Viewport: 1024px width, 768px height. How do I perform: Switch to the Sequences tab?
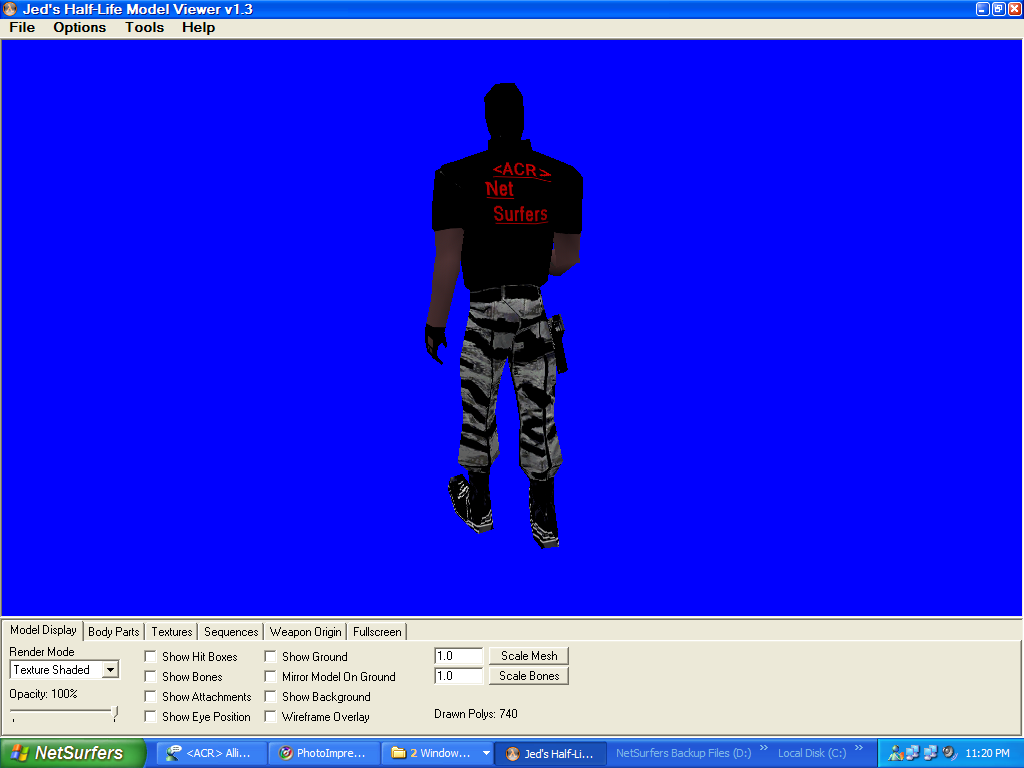click(x=231, y=632)
